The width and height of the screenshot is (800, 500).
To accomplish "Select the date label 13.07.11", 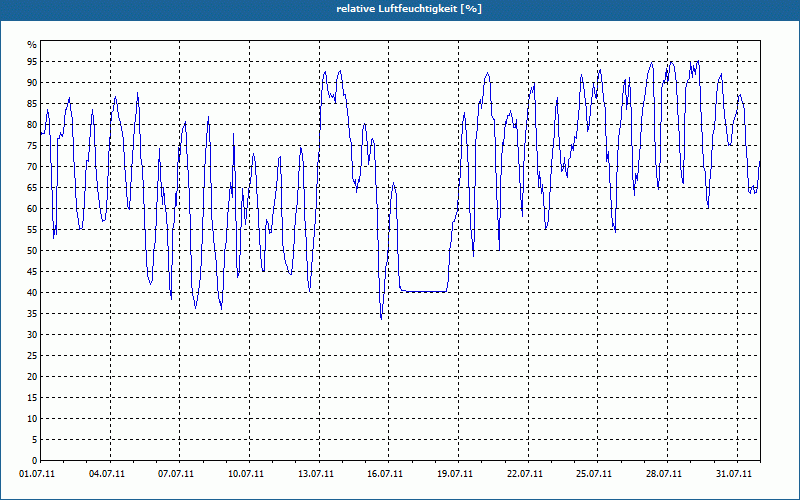I will 316,474.
